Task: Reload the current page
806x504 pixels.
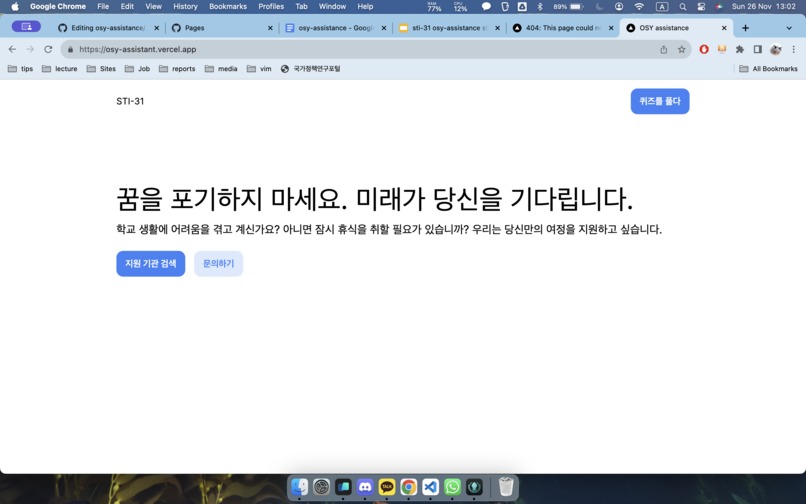Action: click(48, 49)
